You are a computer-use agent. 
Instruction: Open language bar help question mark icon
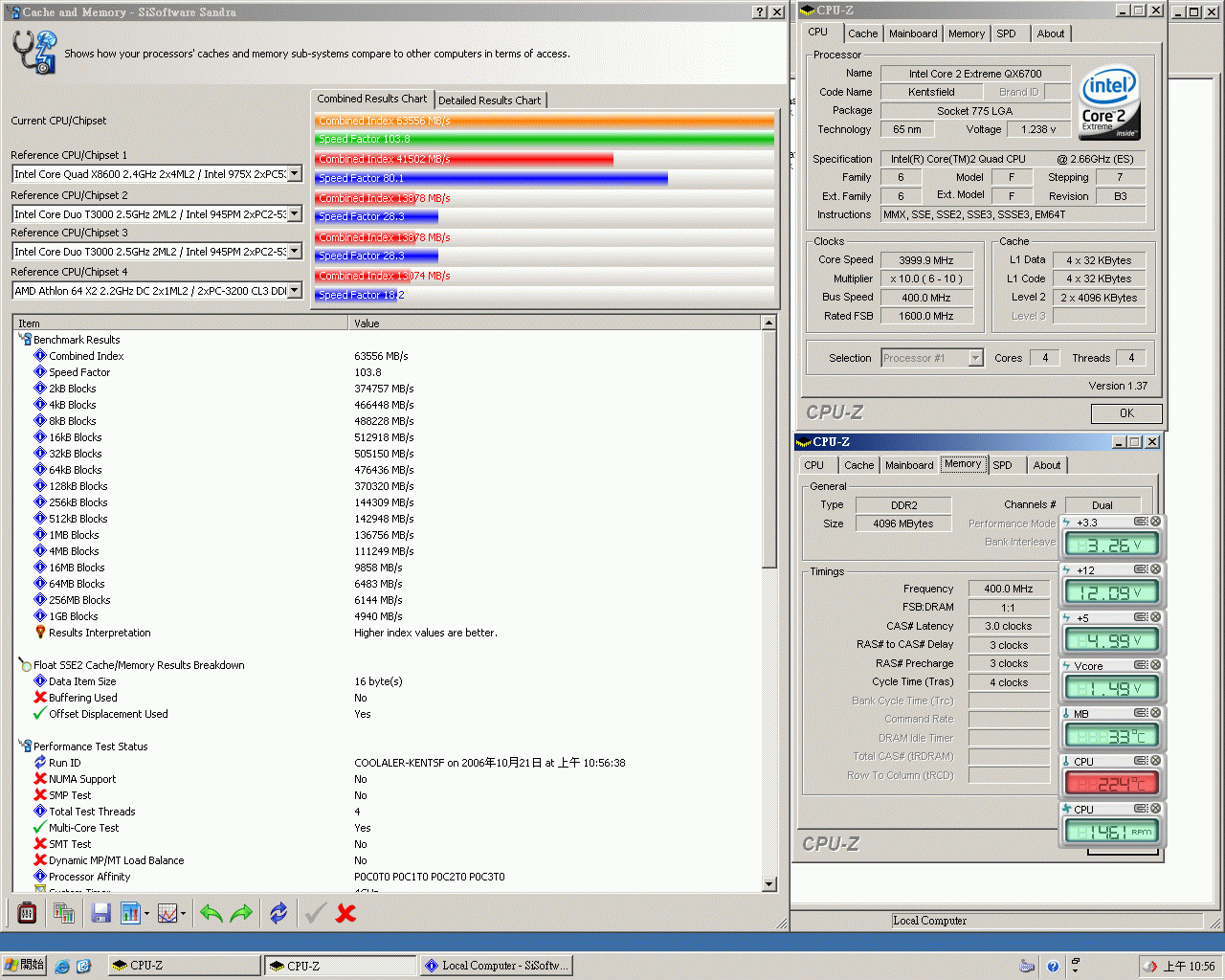1053,966
